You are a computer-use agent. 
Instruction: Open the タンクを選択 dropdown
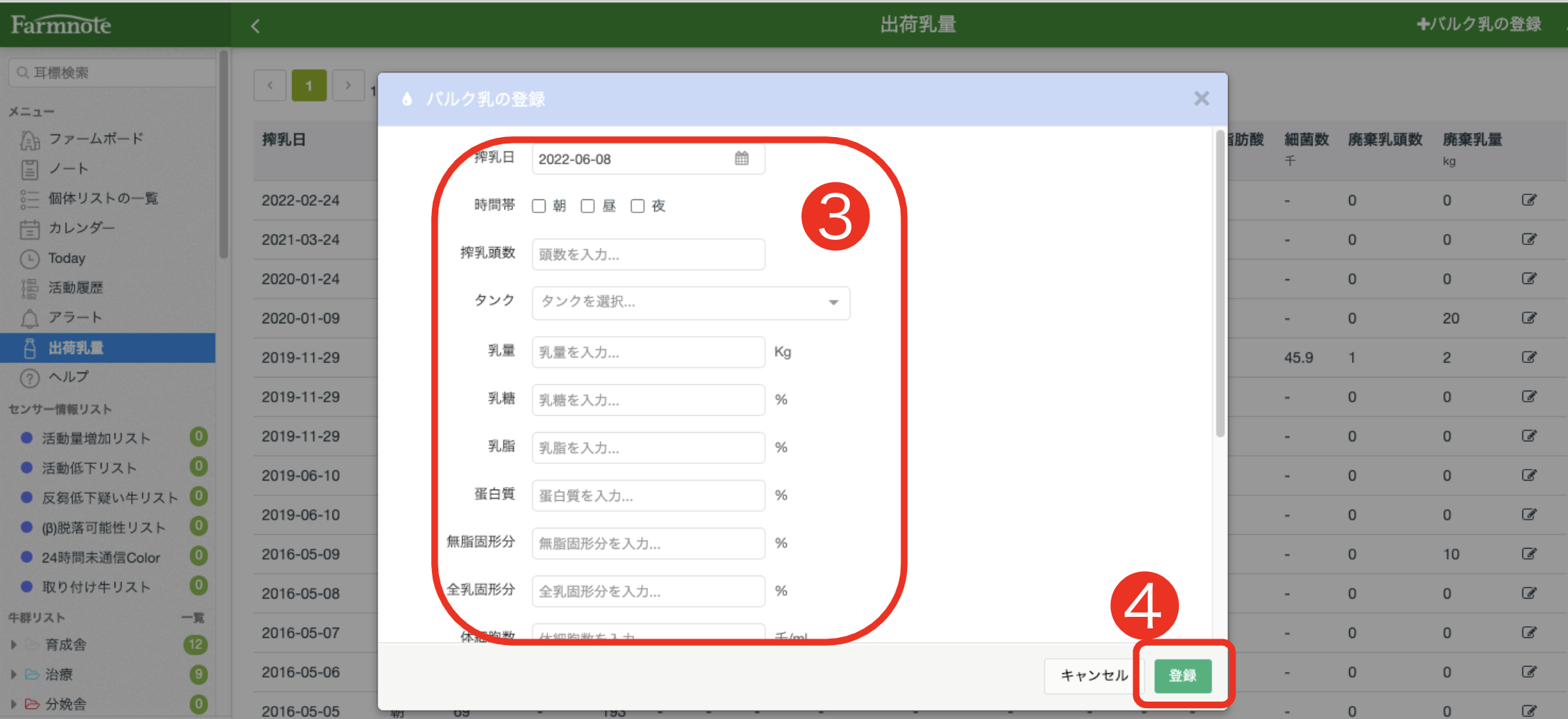[691, 302]
